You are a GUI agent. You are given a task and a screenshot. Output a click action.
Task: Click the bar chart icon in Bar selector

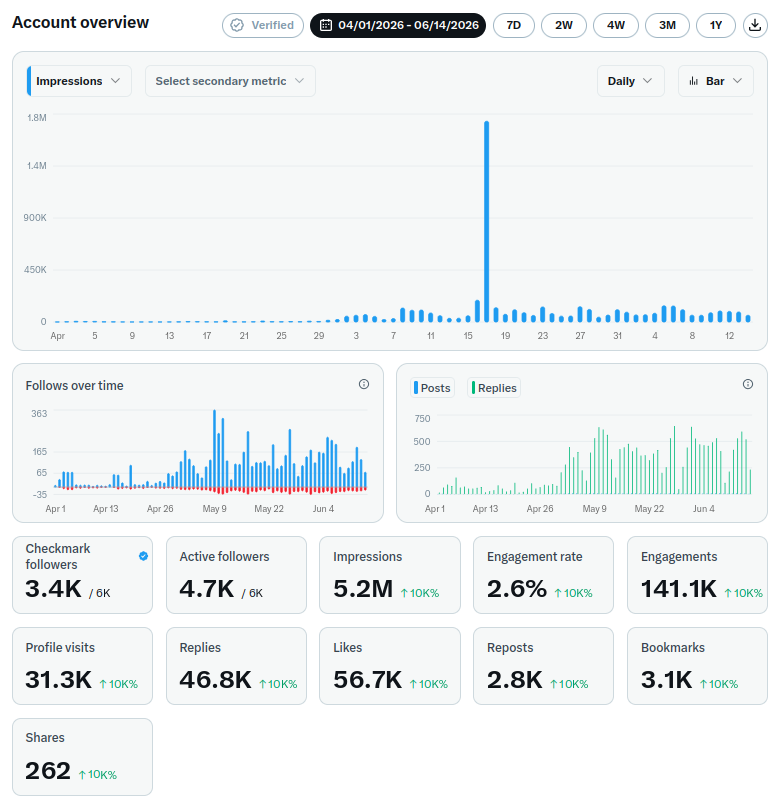coord(694,81)
